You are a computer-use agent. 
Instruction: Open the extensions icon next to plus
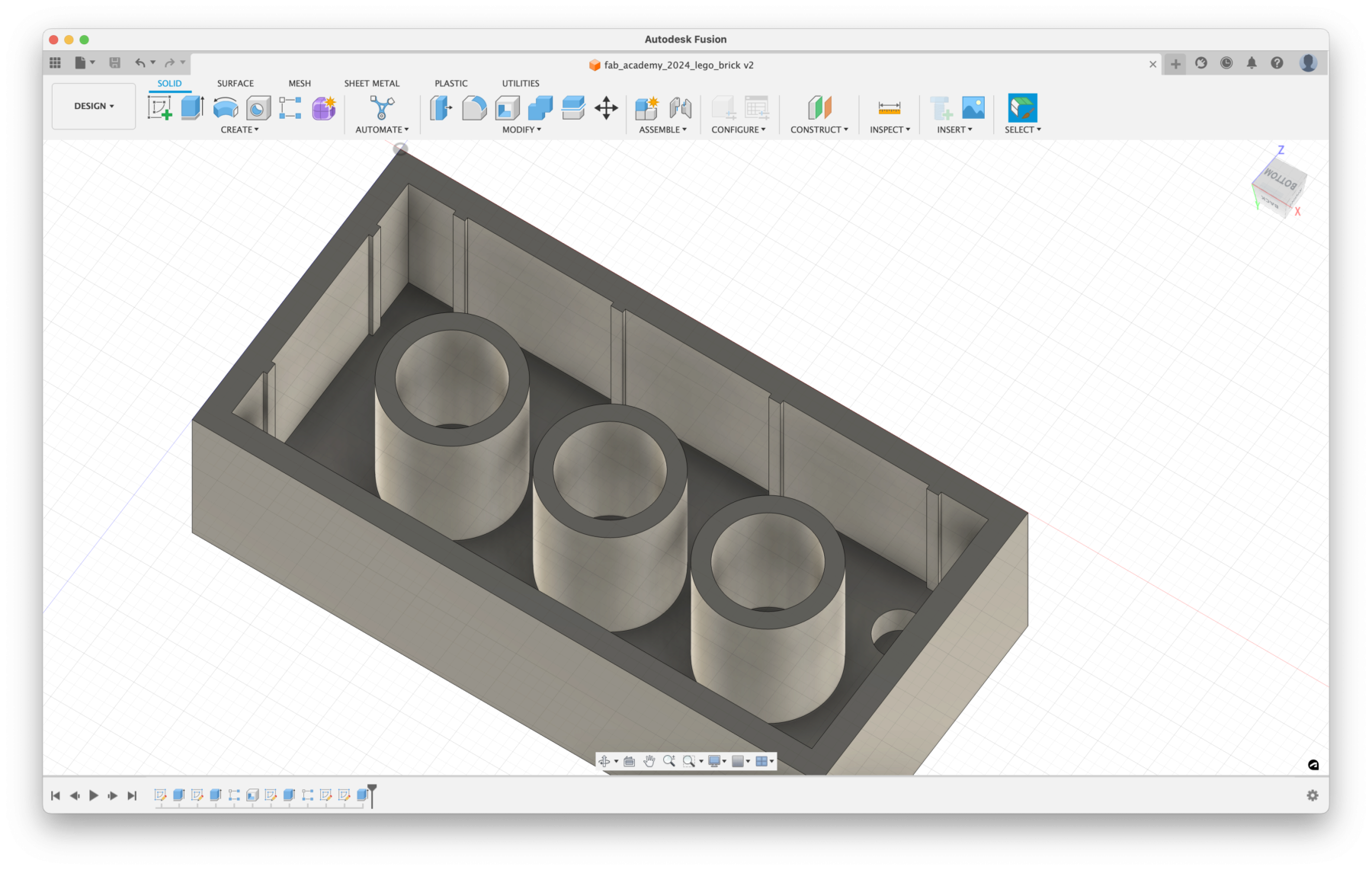(x=1201, y=63)
